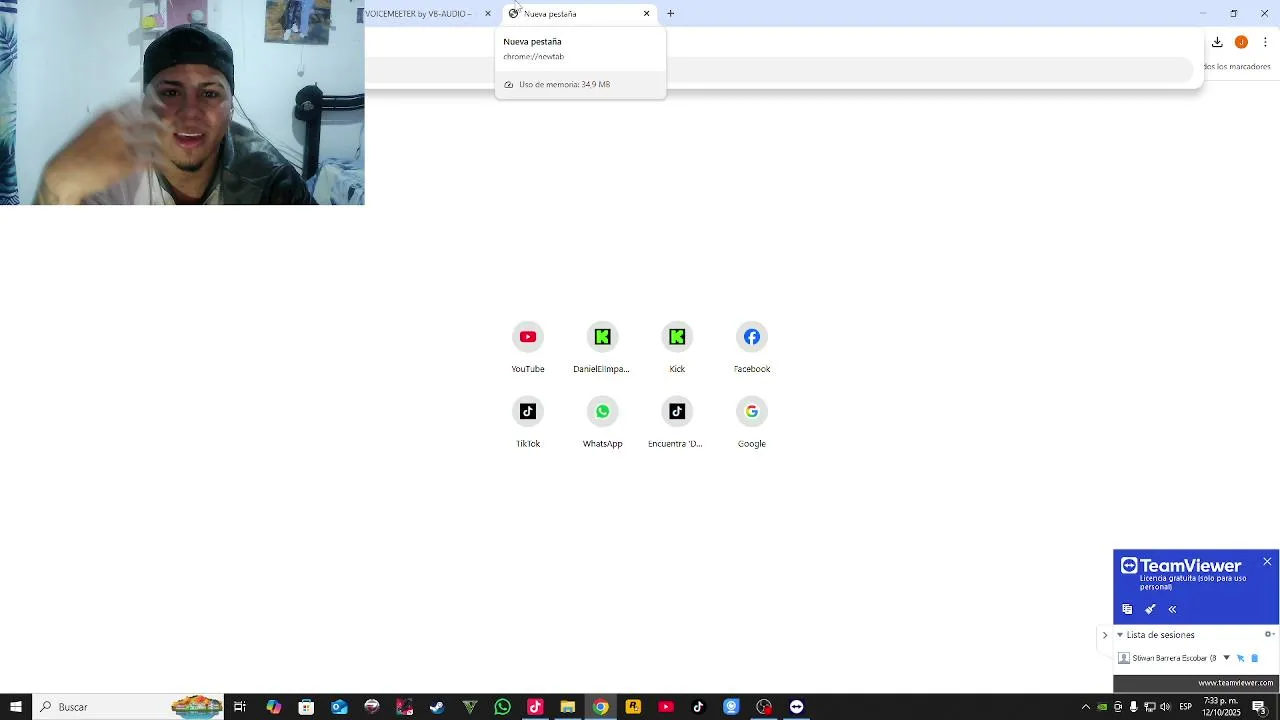Open the TikTok shortcut tile
The width and height of the screenshot is (1280, 720).
coord(528,423)
